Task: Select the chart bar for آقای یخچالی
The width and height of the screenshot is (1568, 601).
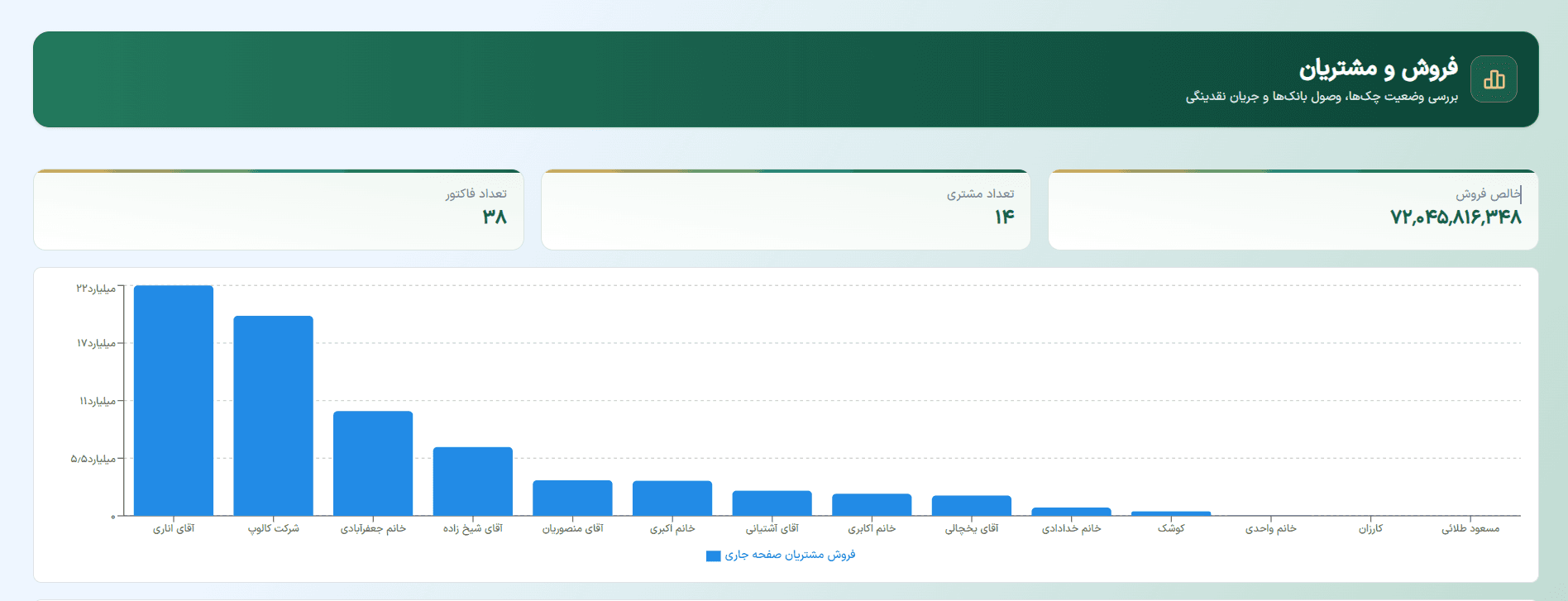Action: pos(972,505)
